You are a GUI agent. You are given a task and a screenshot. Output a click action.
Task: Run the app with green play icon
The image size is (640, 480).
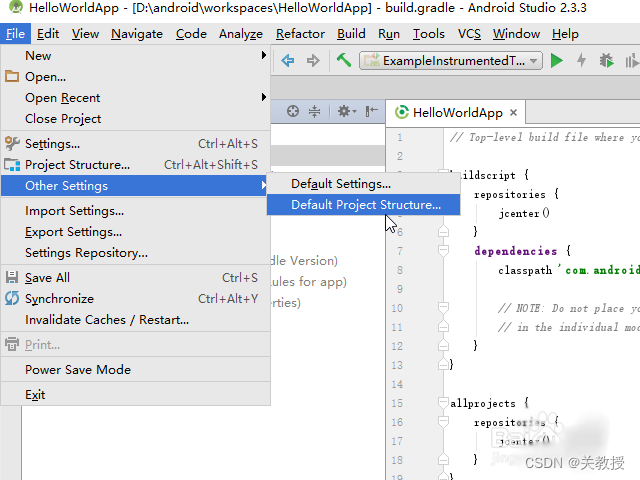pos(557,61)
